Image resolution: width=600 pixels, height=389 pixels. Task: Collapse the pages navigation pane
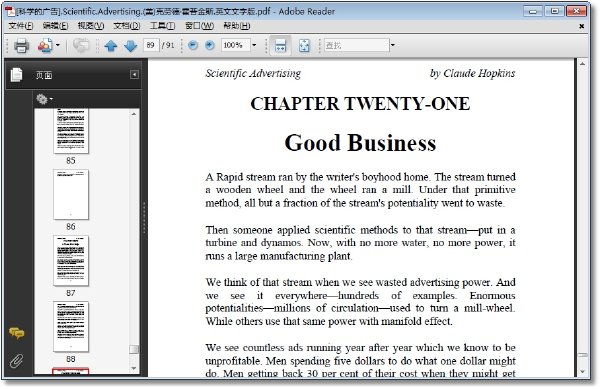[x=134, y=74]
